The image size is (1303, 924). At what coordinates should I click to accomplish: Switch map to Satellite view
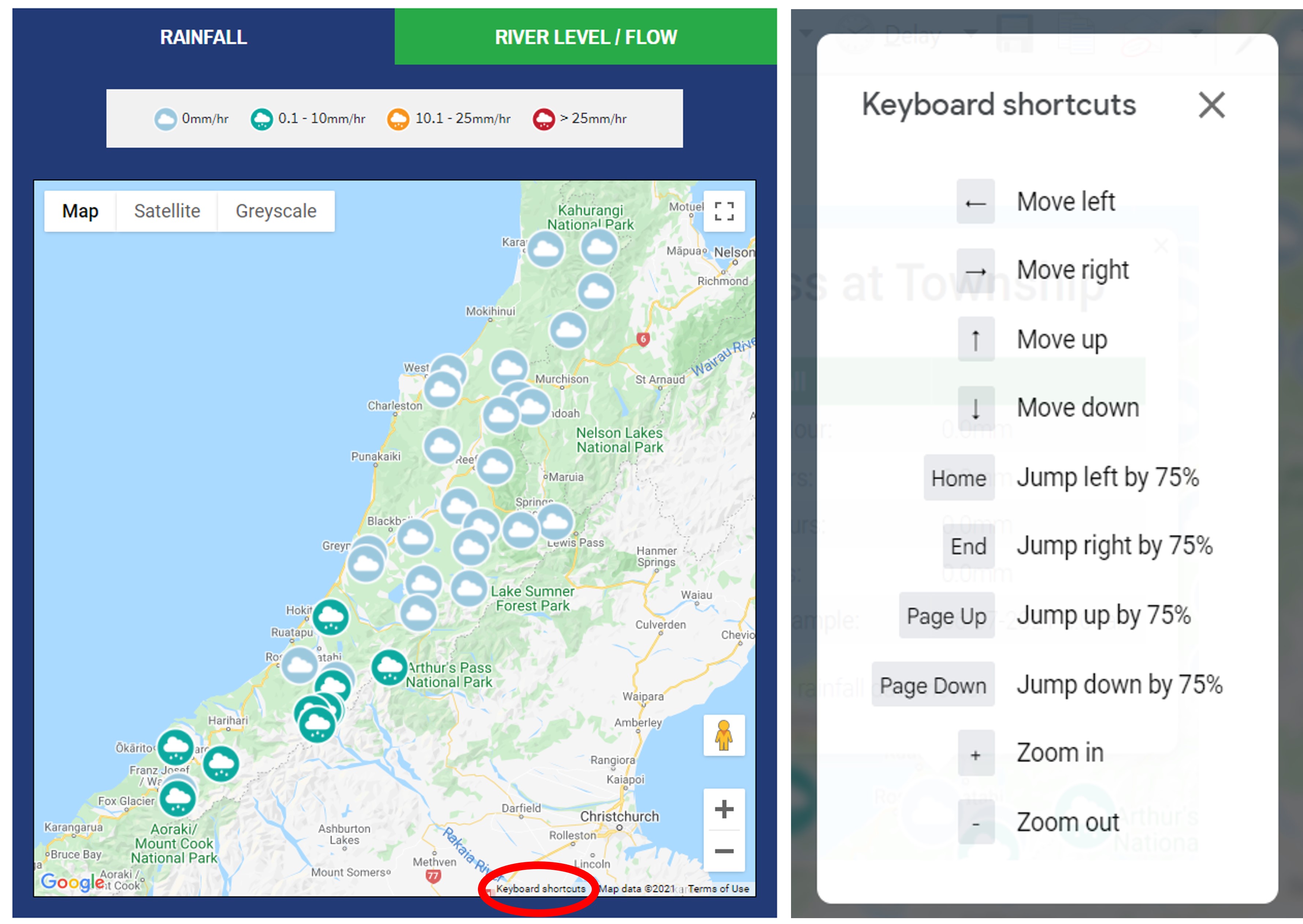[167, 211]
